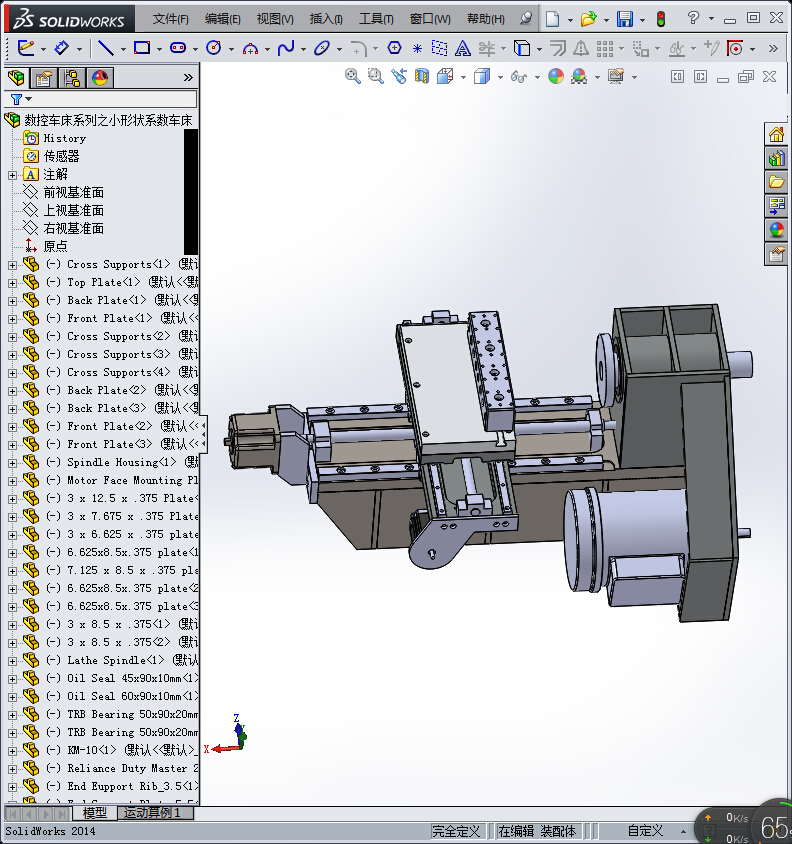
Task: Open the Save icon dropdown arrow
Action: tap(642, 20)
